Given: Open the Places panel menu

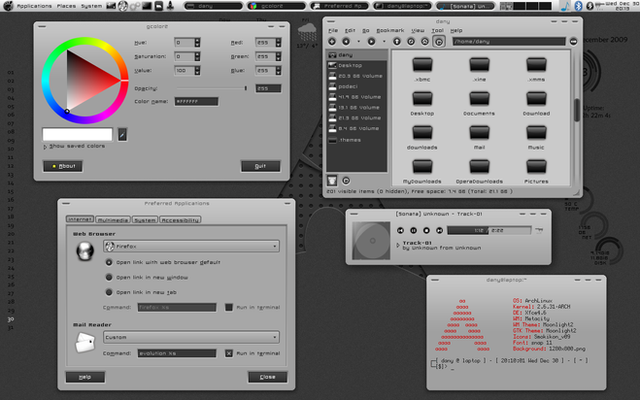Looking at the screenshot, I should pyautogui.click(x=66, y=6).
